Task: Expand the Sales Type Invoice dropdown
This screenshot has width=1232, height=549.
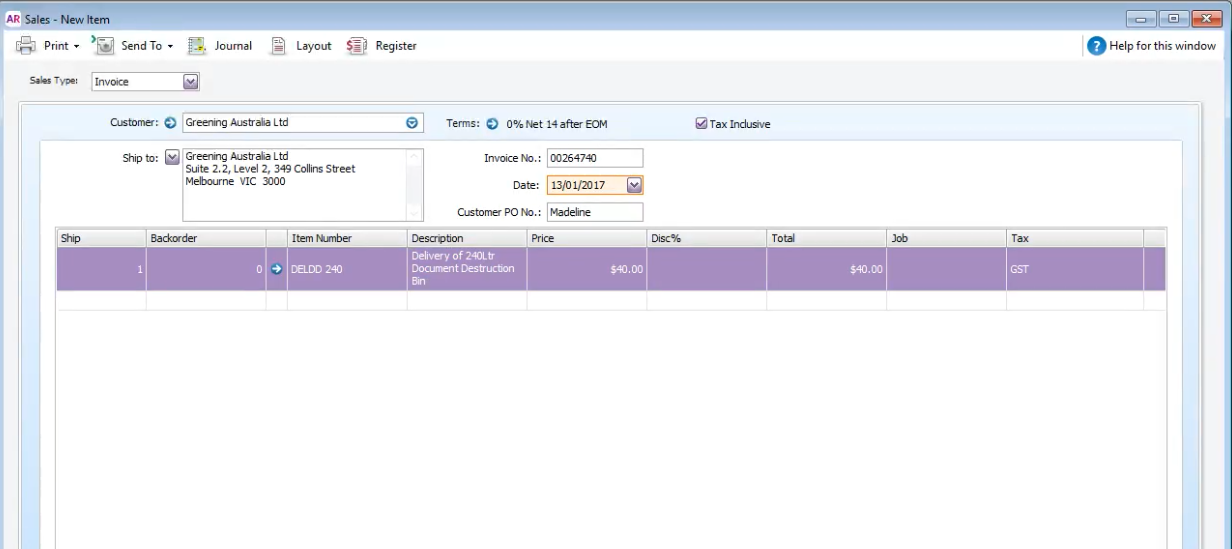Action: (x=191, y=82)
